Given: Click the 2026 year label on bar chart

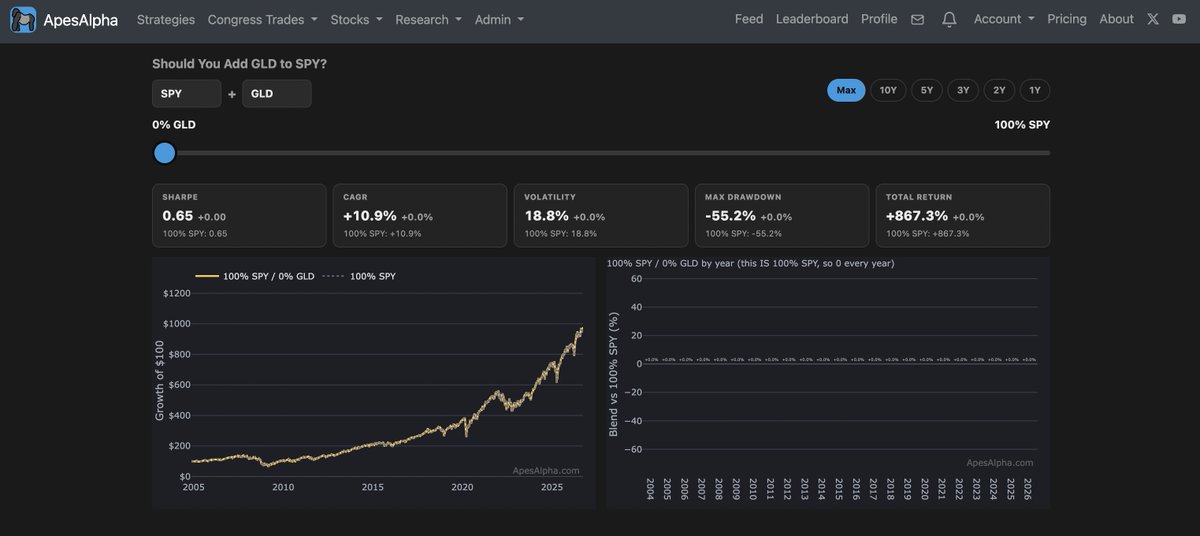Looking at the screenshot, I should 1029,489.
